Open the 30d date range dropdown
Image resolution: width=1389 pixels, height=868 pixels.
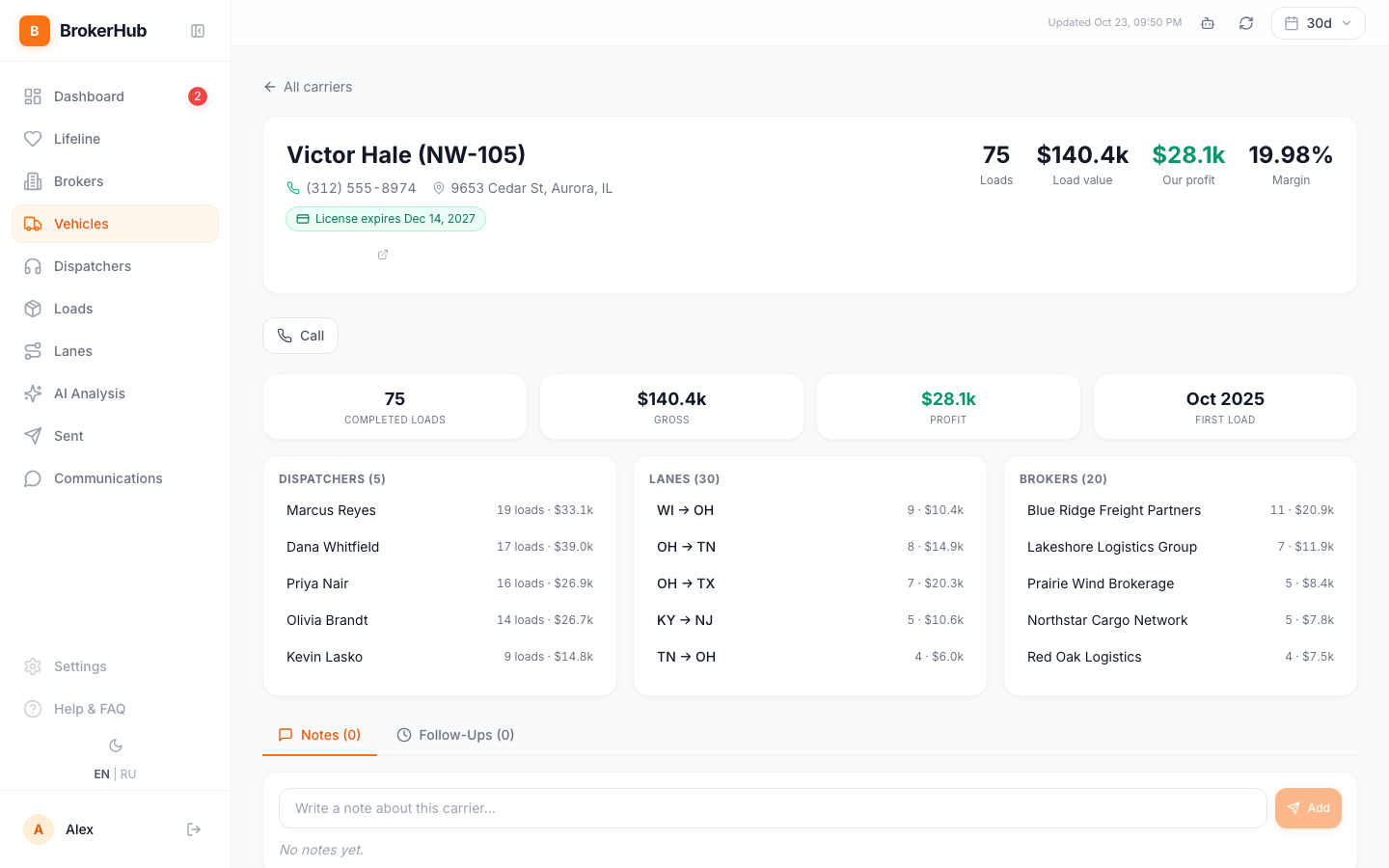(x=1319, y=23)
